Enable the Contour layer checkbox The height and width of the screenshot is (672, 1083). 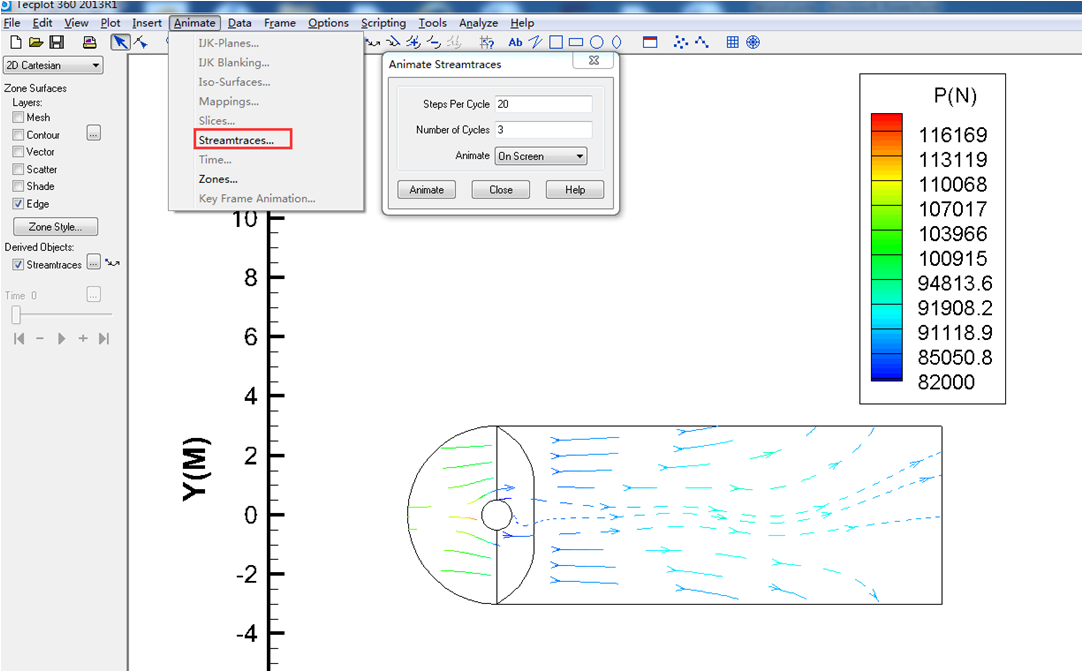coord(19,135)
